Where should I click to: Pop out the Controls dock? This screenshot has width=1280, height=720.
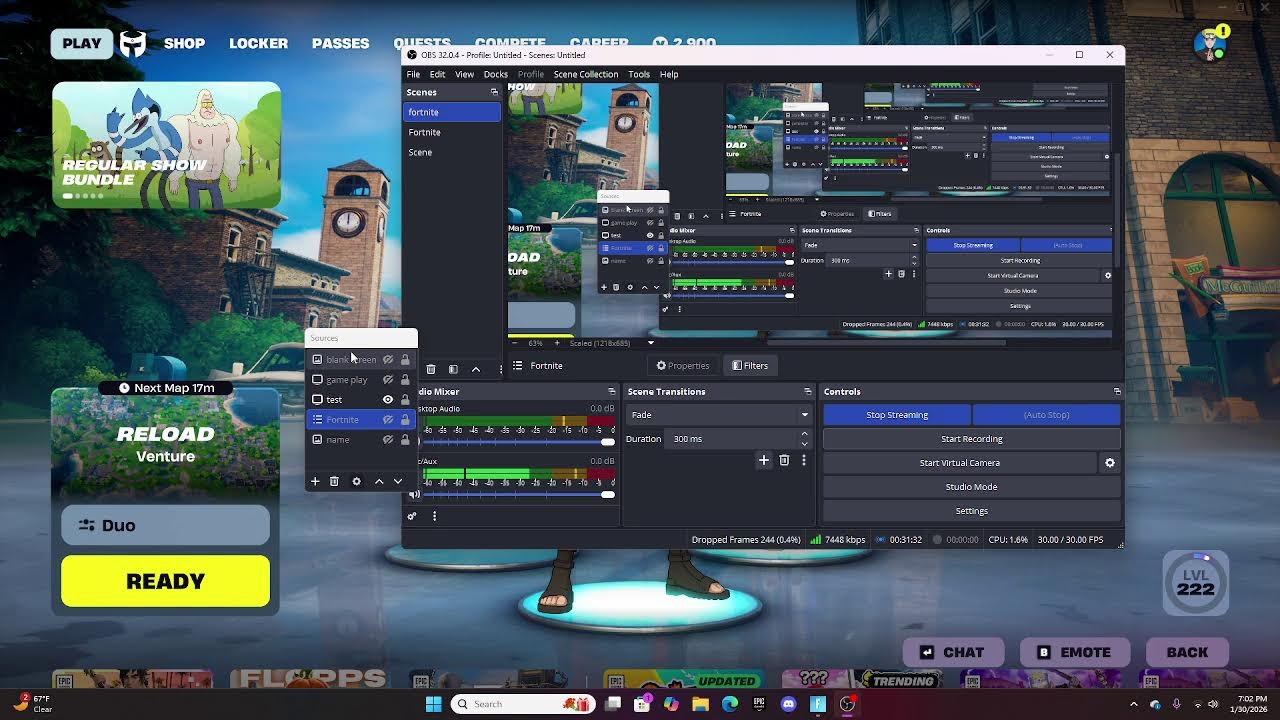pyautogui.click(x=1117, y=392)
